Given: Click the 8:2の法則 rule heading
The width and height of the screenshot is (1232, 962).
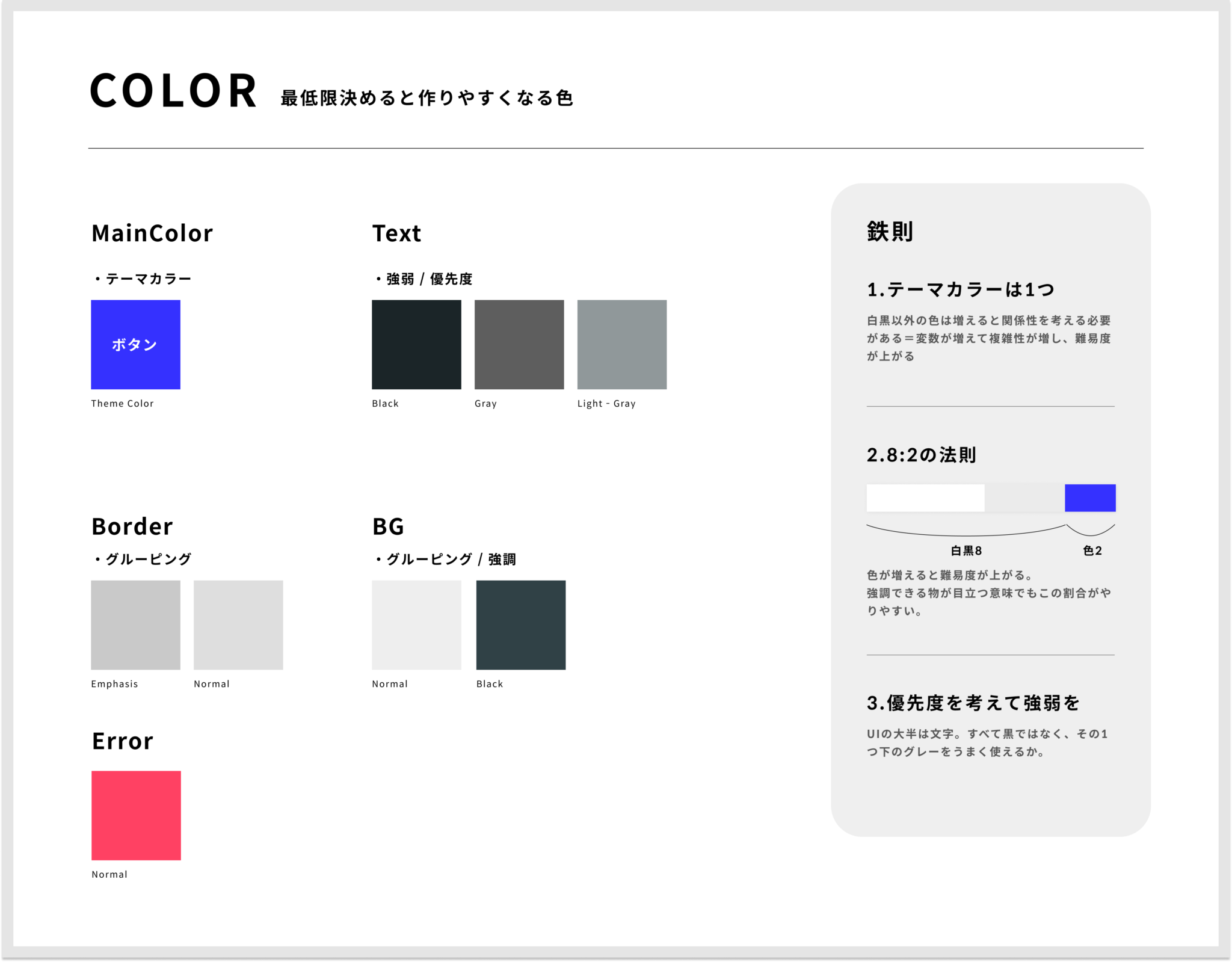Looking at the screenshot, I should (921, 456).
